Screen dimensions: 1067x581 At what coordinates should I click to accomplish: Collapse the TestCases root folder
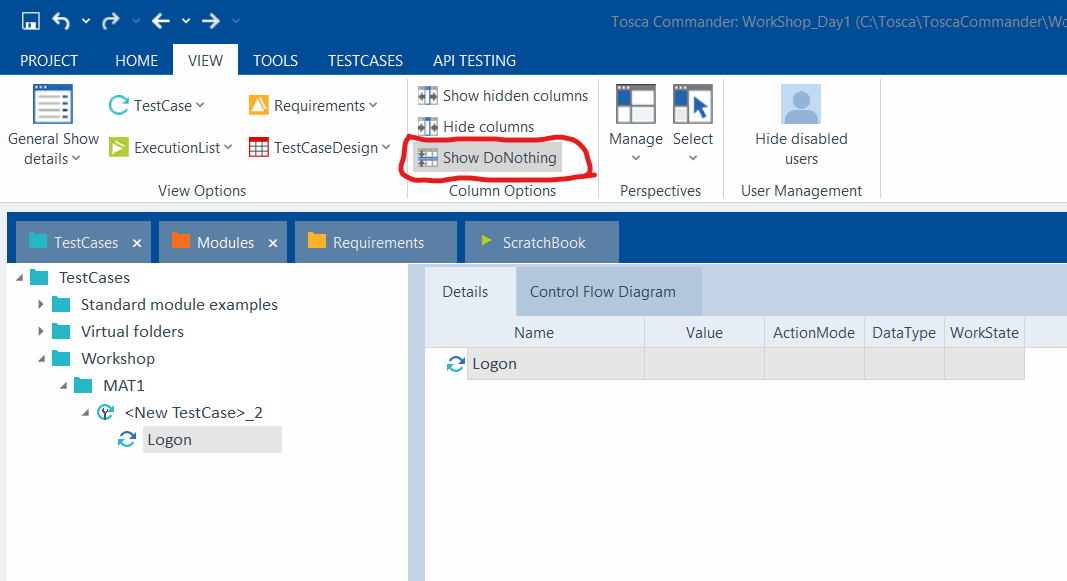click(x=19, y=278)
